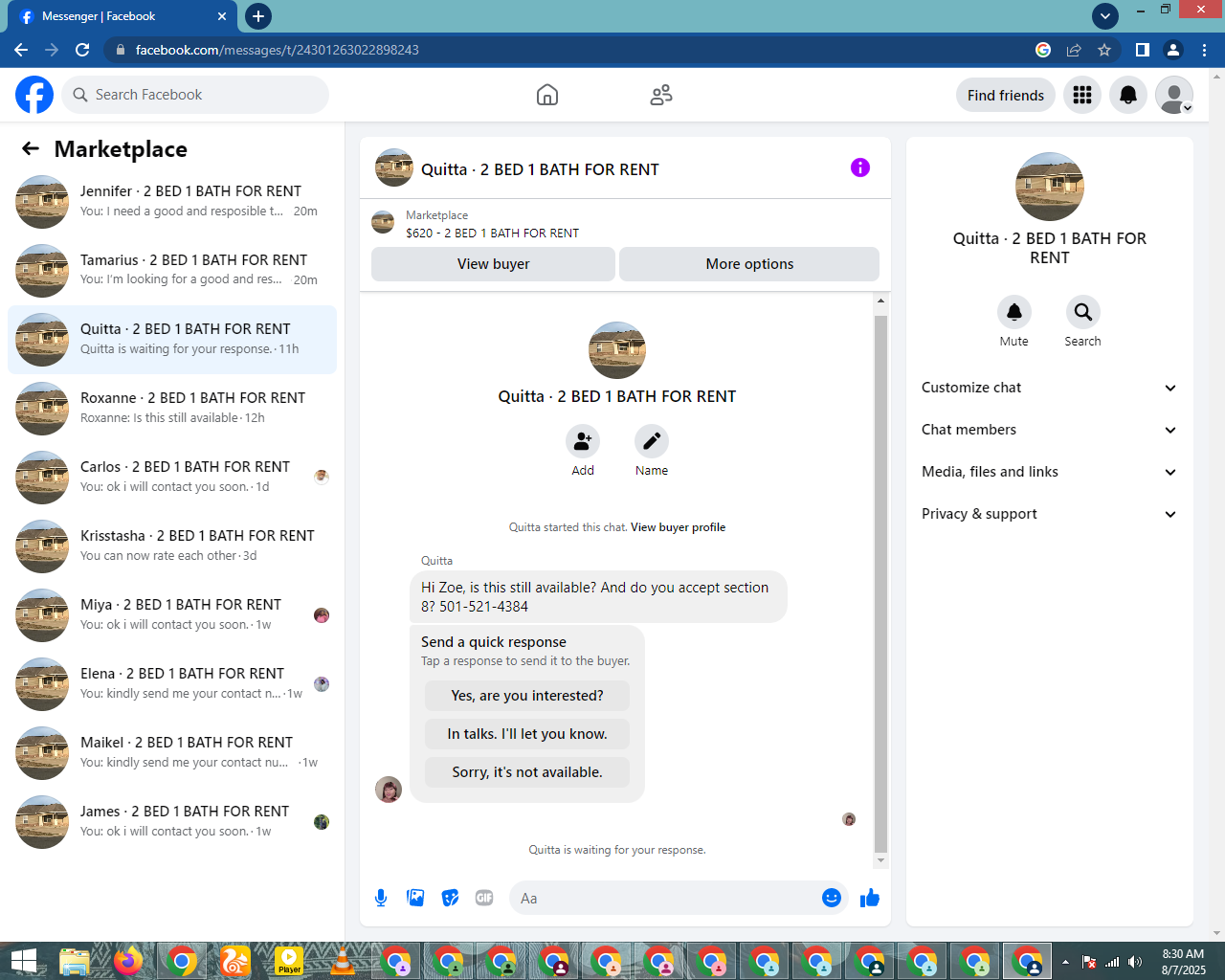Screen dimensions: 1225x980
Task: Open Maikel's conversation
Action: (x=172, y=753)
